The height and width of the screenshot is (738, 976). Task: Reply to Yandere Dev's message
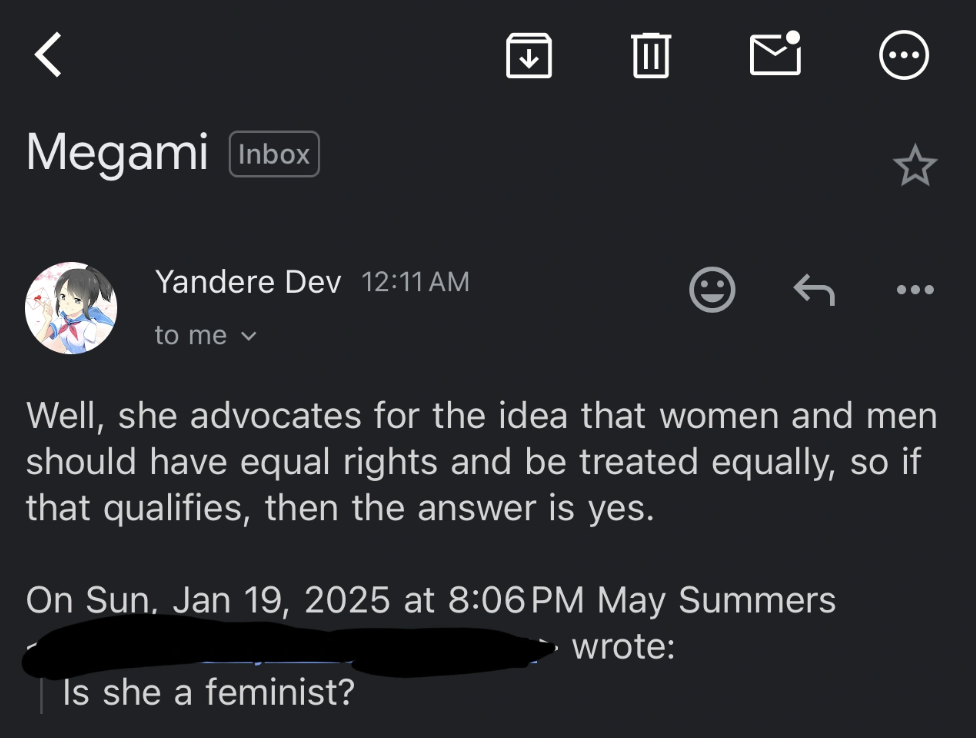[814, 290]
